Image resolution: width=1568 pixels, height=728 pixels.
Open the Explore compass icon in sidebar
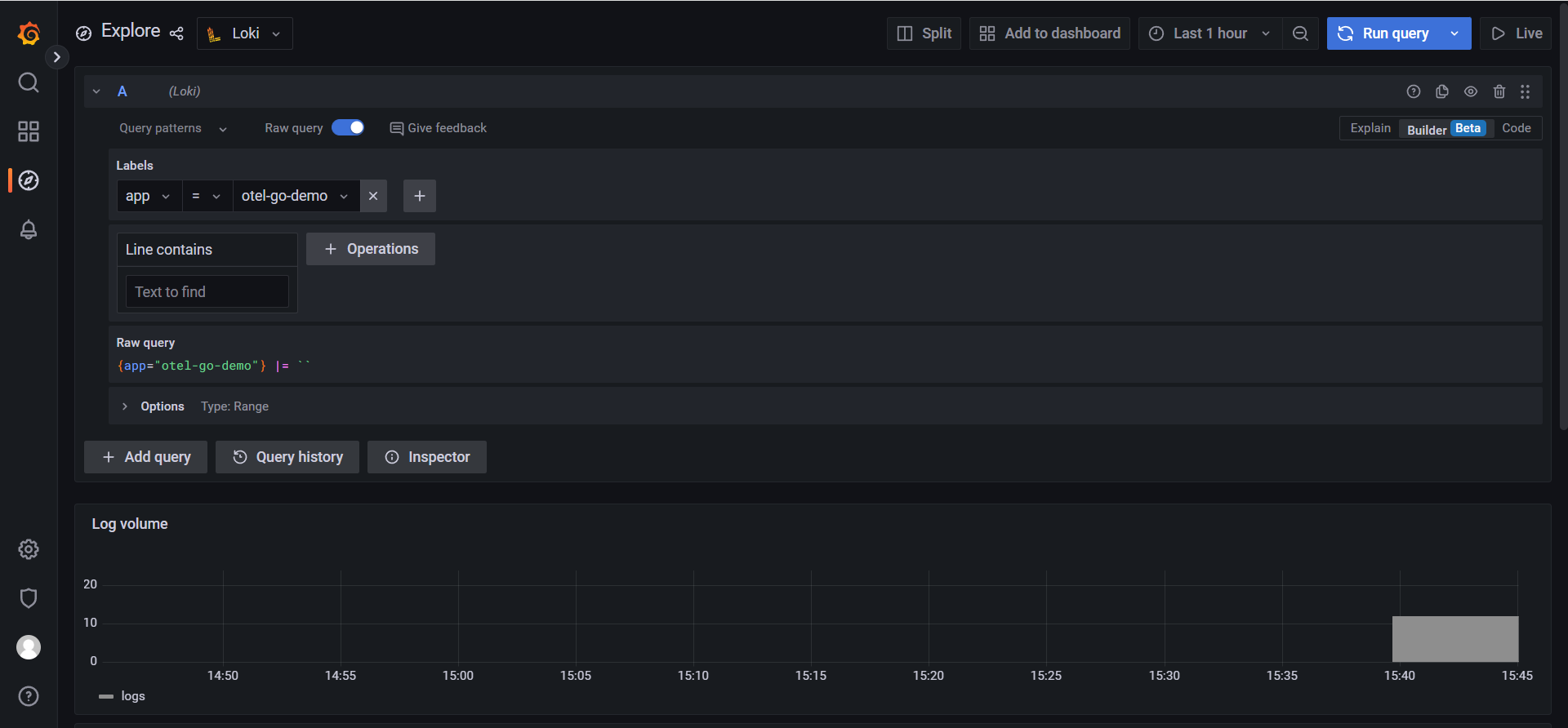pos(29,180)
